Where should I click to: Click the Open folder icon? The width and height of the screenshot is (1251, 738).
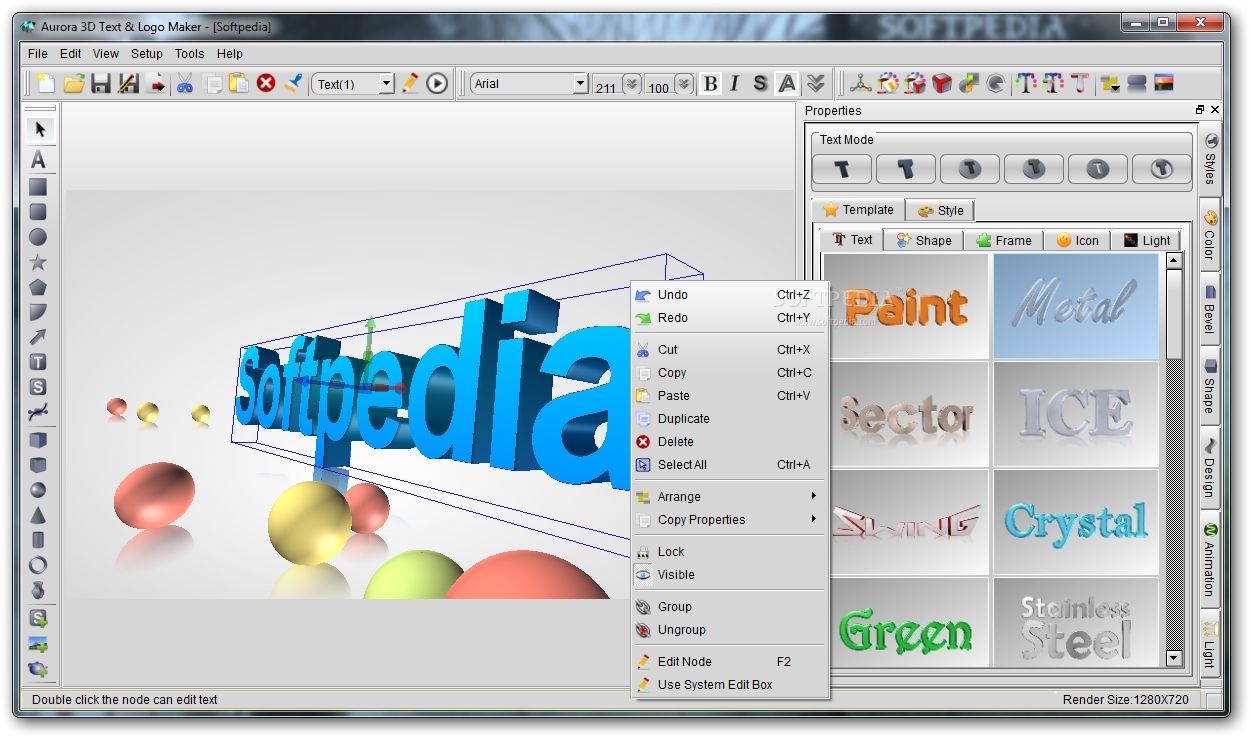(73, 83)
